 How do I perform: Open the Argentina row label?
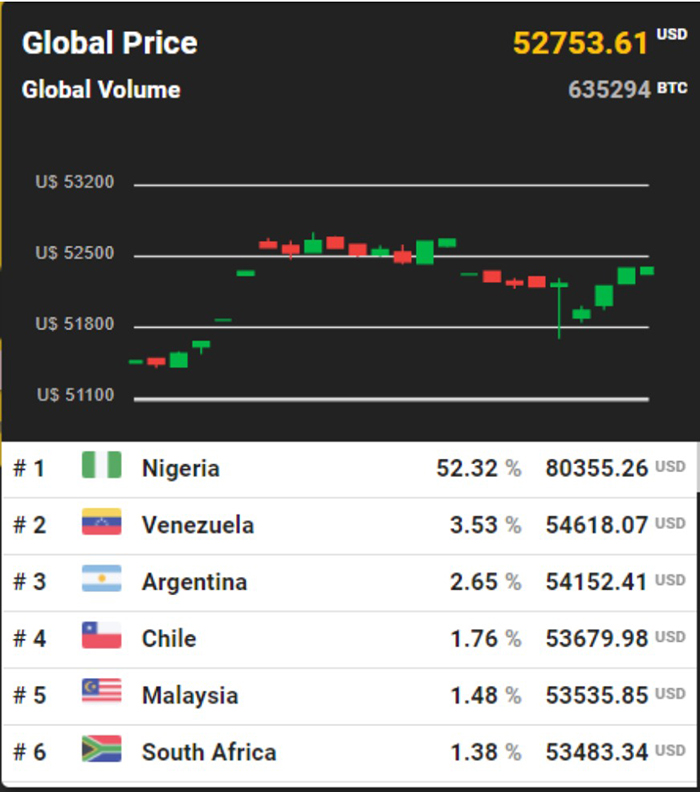click(x=194, y=582)
